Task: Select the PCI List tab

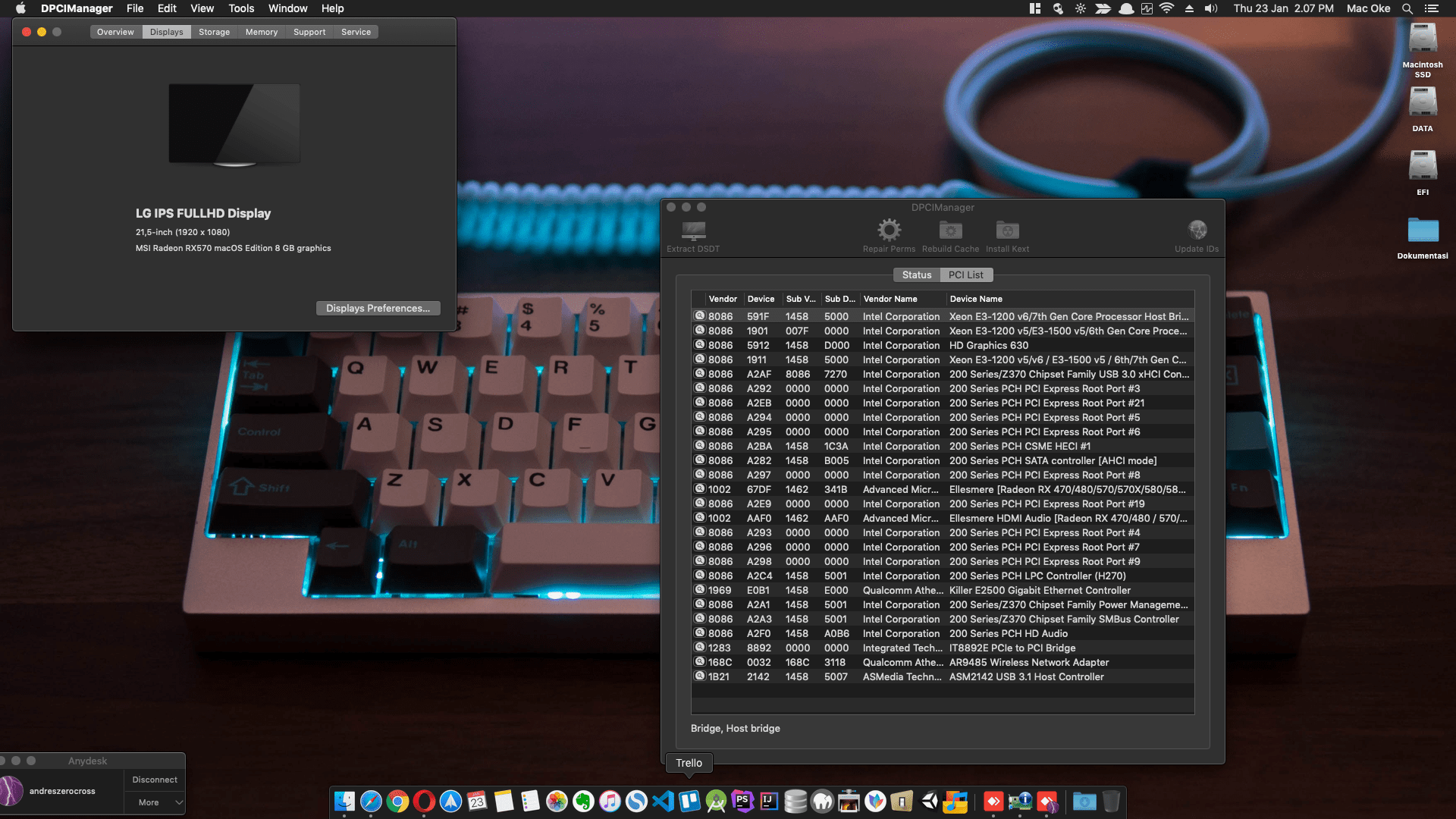Action: tap(965, 275)
